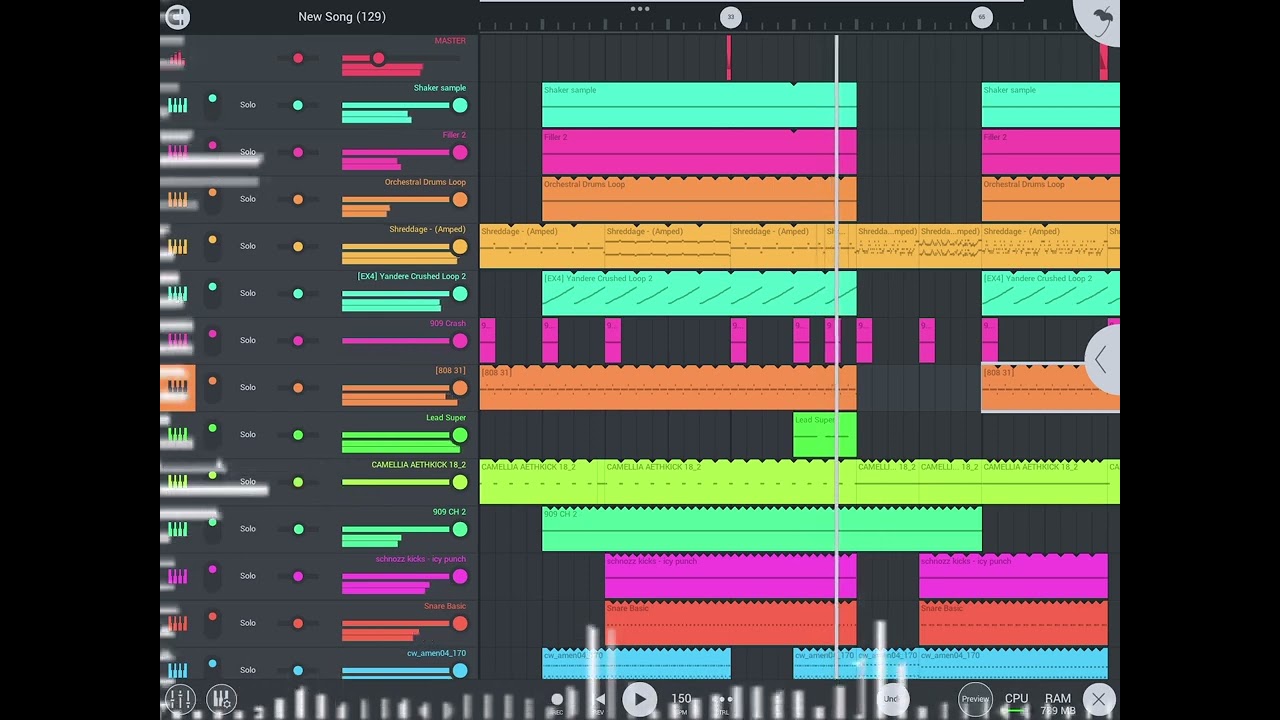Click the Yandere Crushed Loop 2 track name
This screenshot has width=1280, height=720.
click(x=412, y=276)
